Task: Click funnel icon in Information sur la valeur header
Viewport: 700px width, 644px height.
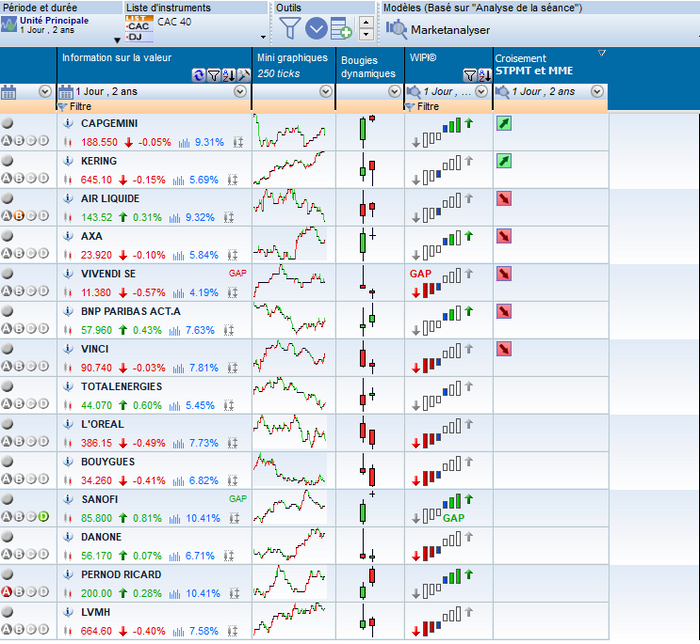Action: coord(214,75)
